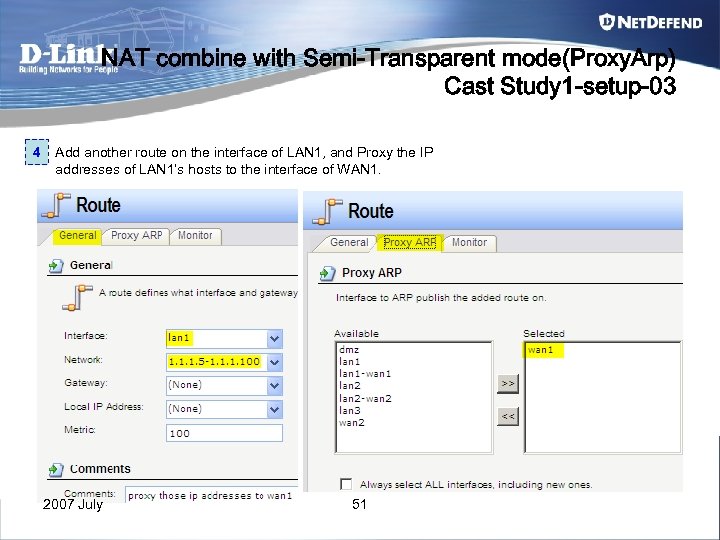Image resolution: width=720 pixels, height=540 pixels.
Task: Click the Comments text field
Action: (211, 495)
